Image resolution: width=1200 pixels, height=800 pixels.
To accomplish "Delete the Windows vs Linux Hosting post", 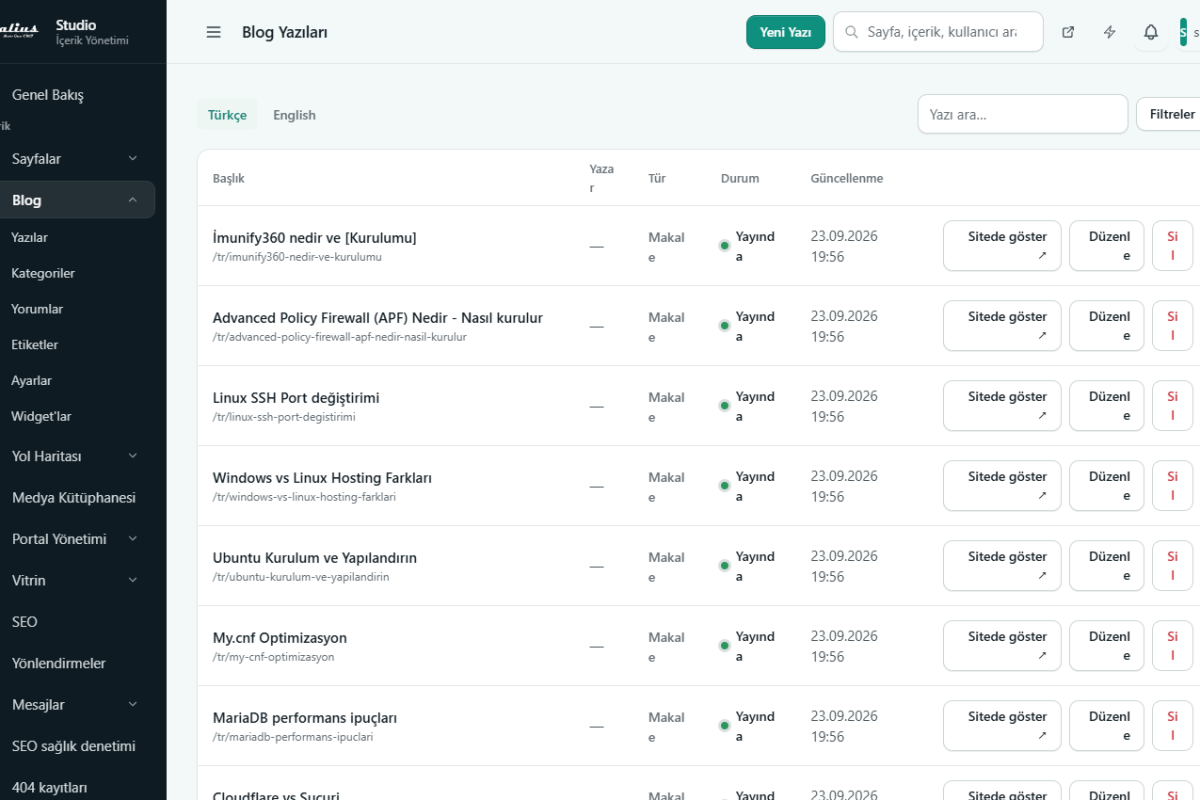I will point(1173,486).
